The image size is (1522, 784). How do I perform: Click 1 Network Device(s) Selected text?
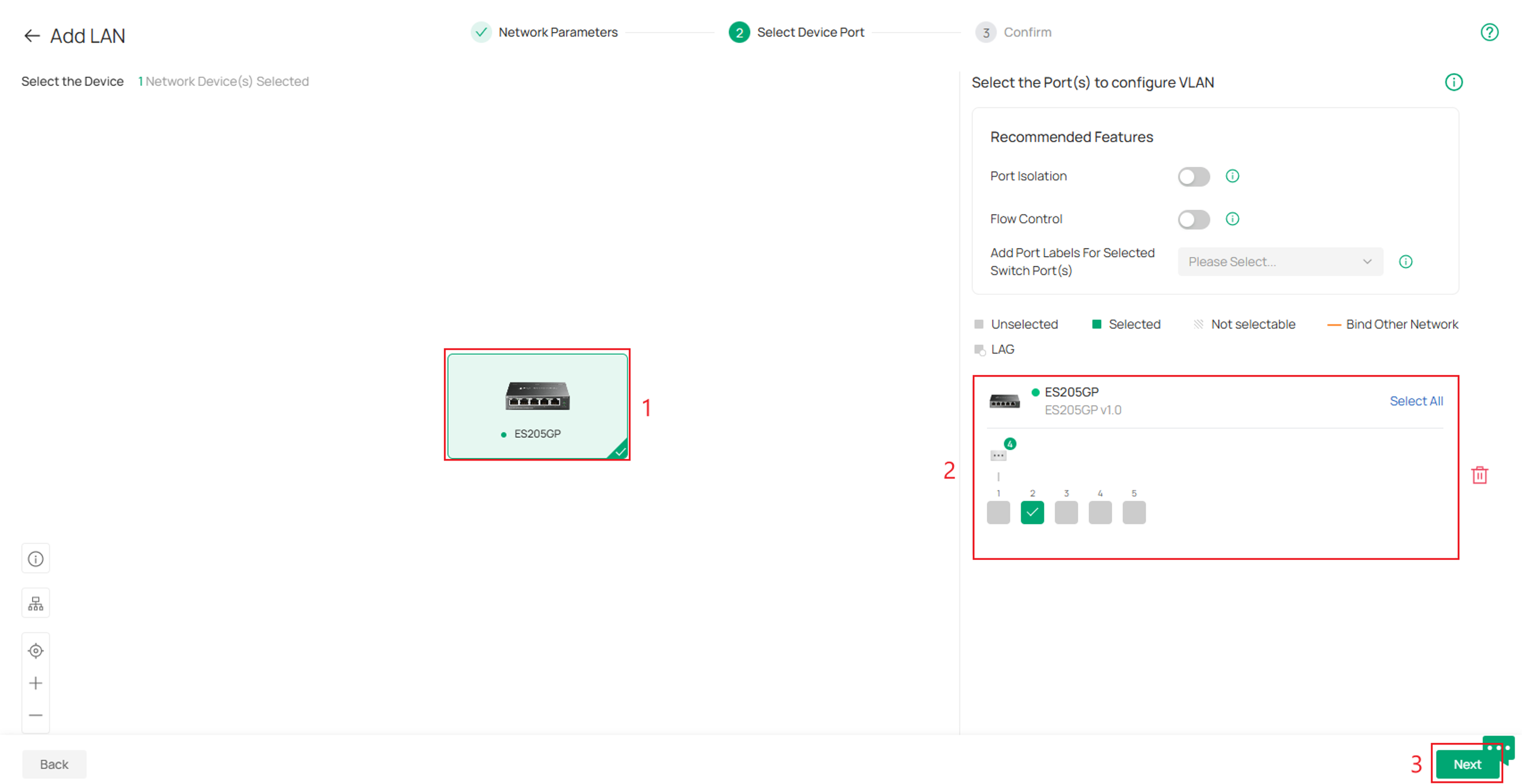[224, 82]
